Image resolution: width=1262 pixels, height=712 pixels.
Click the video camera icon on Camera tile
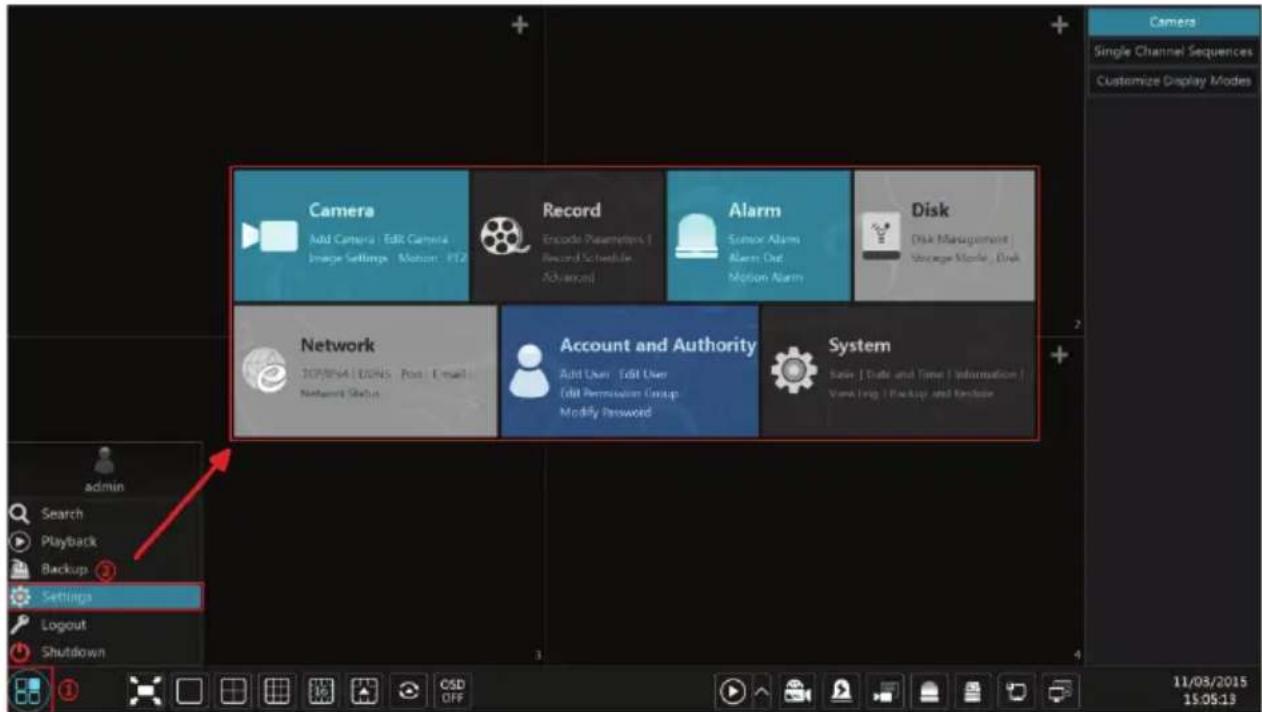point(270,236)
